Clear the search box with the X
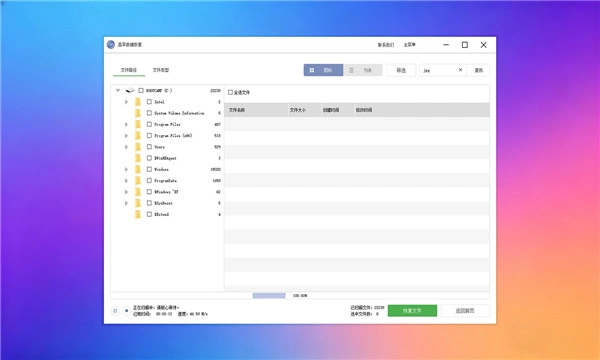This screenshot has height=360, width=600. point(460,70)
